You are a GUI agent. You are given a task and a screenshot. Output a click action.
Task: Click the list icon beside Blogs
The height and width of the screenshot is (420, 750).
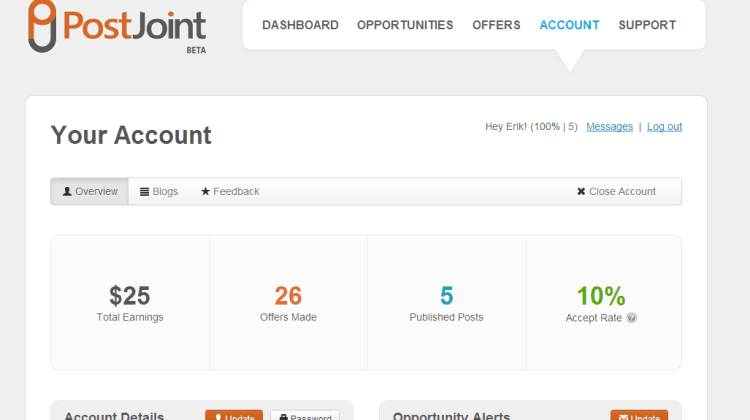[144, 191]
